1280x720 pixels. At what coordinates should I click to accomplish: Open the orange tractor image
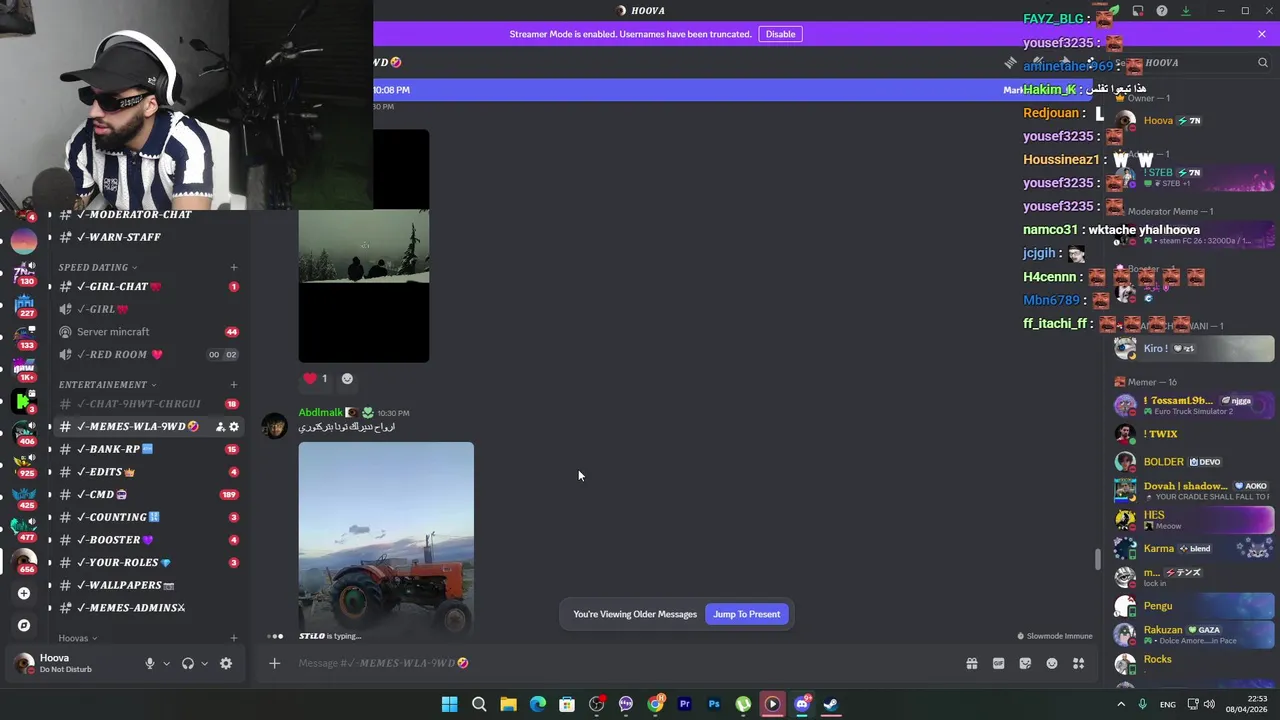(x=386, y=536)
